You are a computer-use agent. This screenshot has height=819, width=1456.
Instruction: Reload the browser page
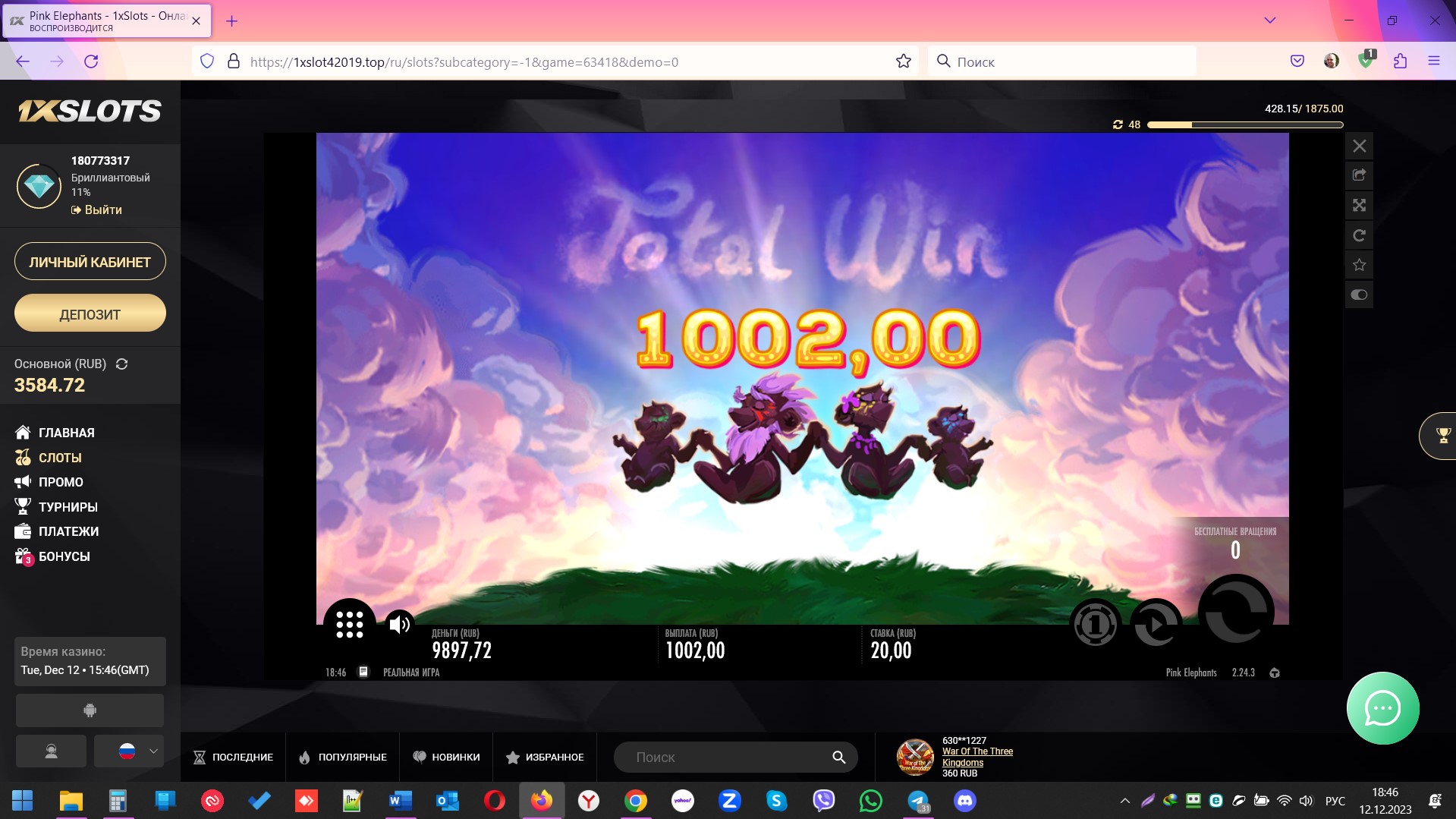(91, 61)
